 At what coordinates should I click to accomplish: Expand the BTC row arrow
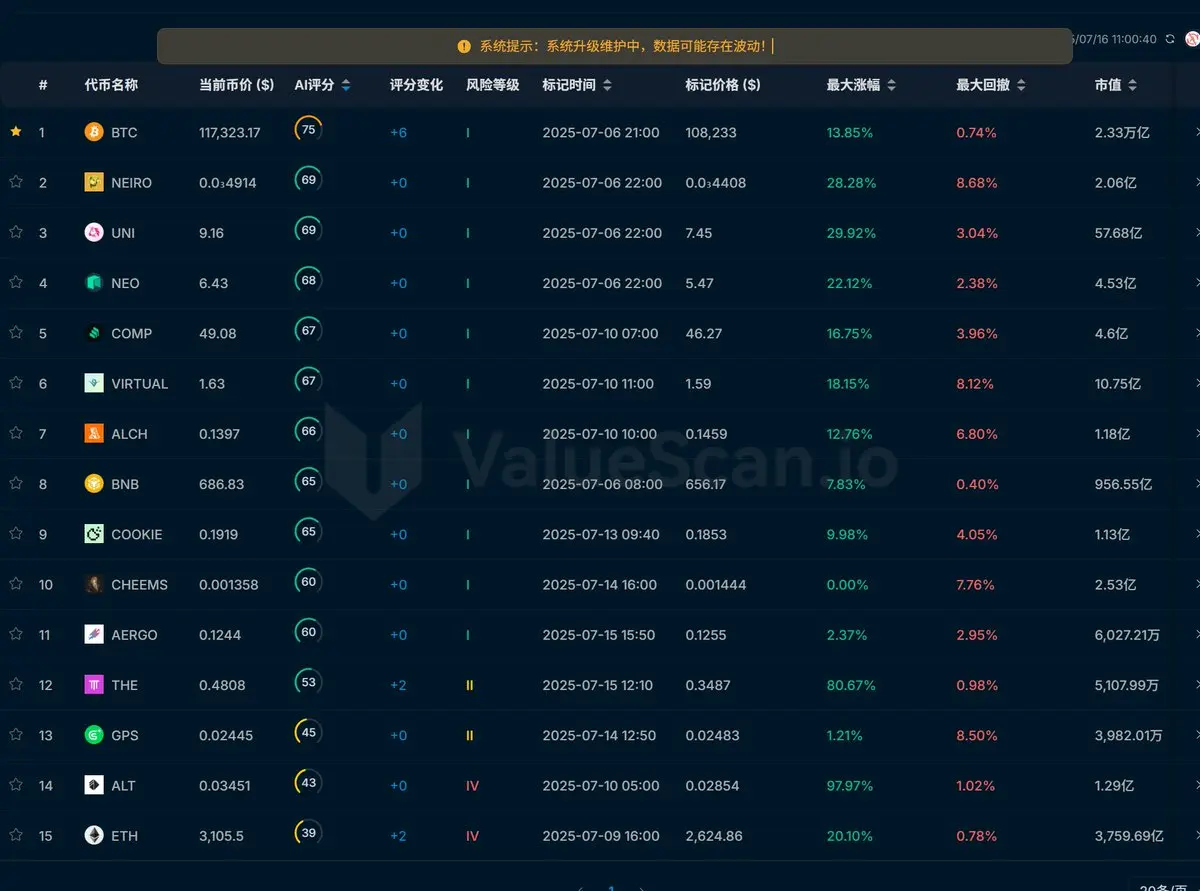[1196, 132]
